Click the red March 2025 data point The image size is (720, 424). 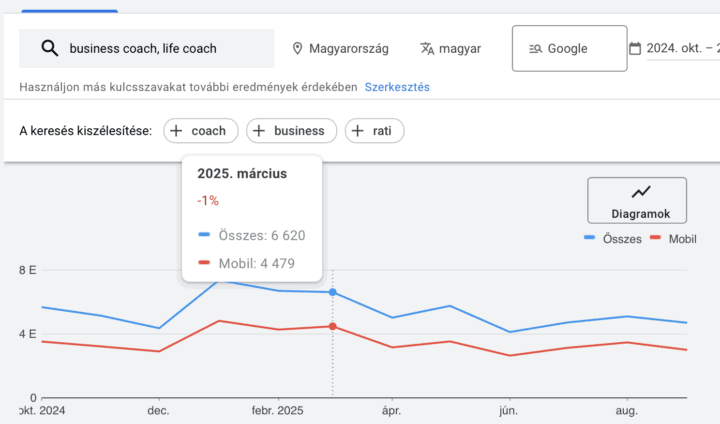point(332,326)
